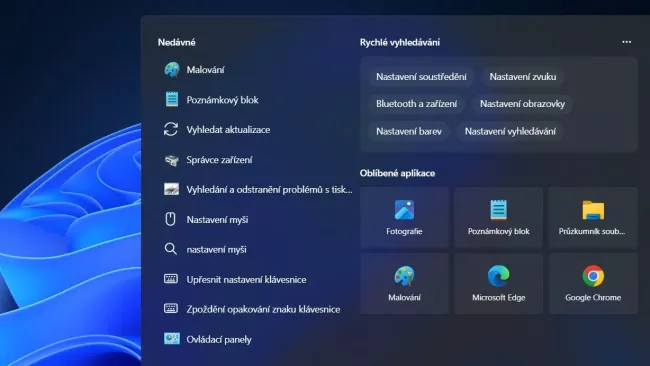Screen dimensions: 650x366
Task: Click Vyhledání a odstranění problémů s tisk... text
Action: click(x=269, y=189)
